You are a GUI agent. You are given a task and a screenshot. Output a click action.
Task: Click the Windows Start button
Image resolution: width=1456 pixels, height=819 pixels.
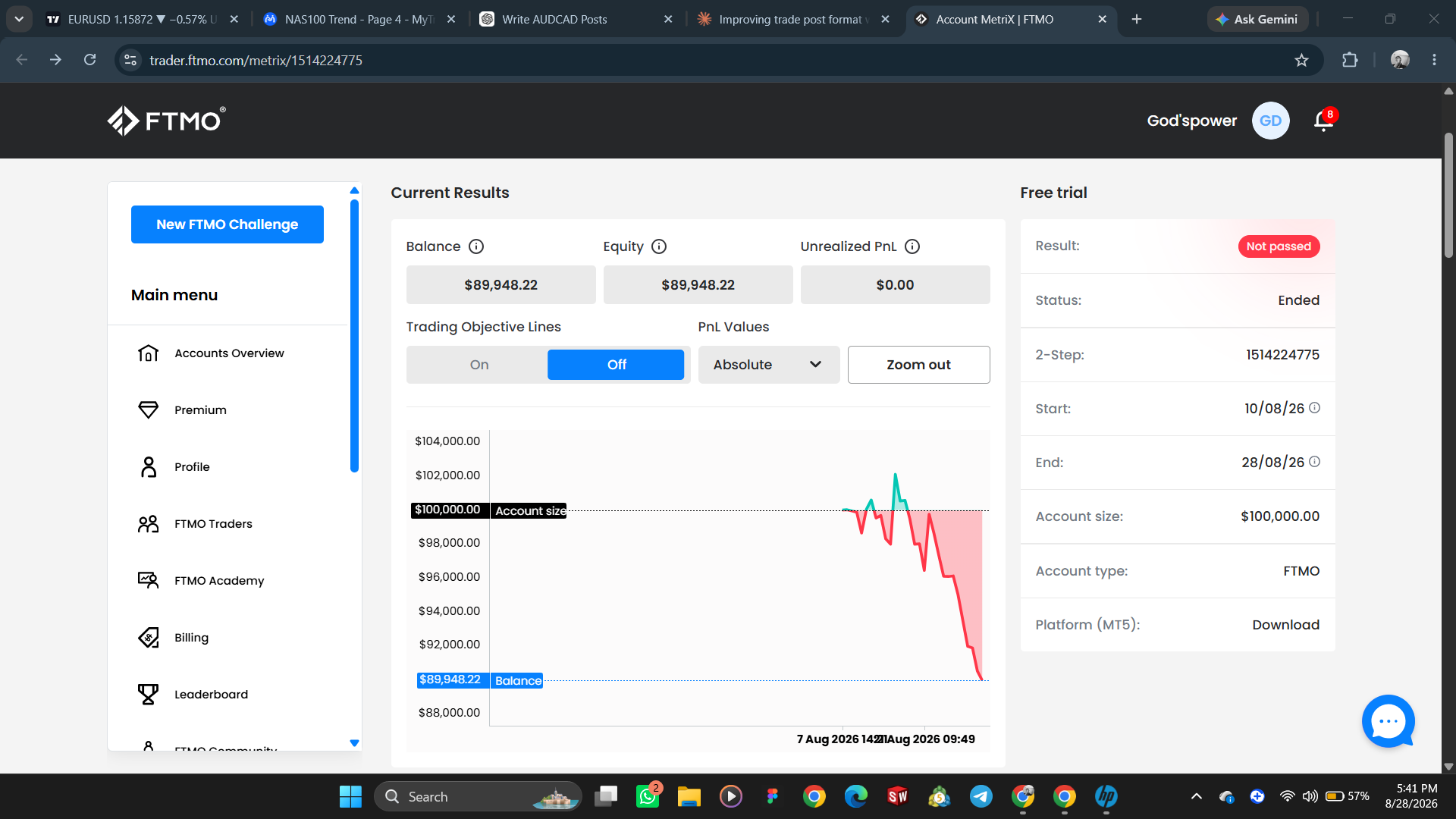pos(350,796)
